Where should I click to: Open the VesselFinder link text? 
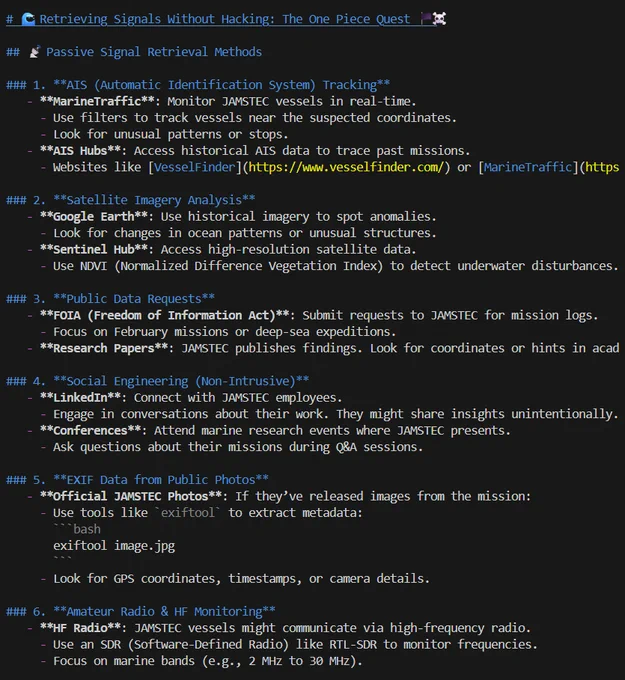[194, 167]
